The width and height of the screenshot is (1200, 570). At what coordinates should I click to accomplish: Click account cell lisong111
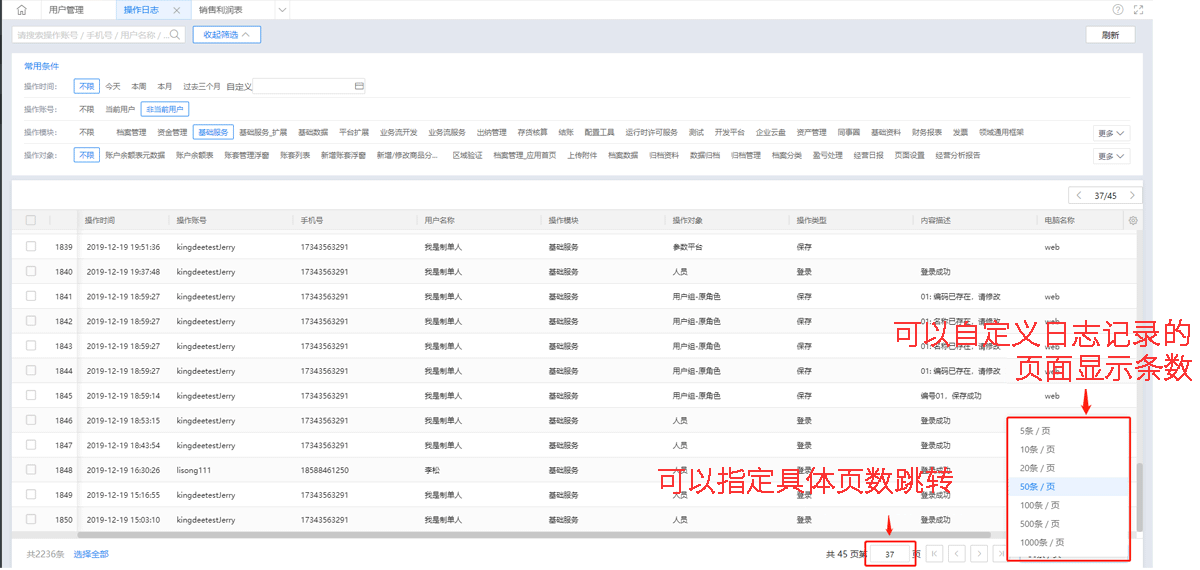pos(195,470)
